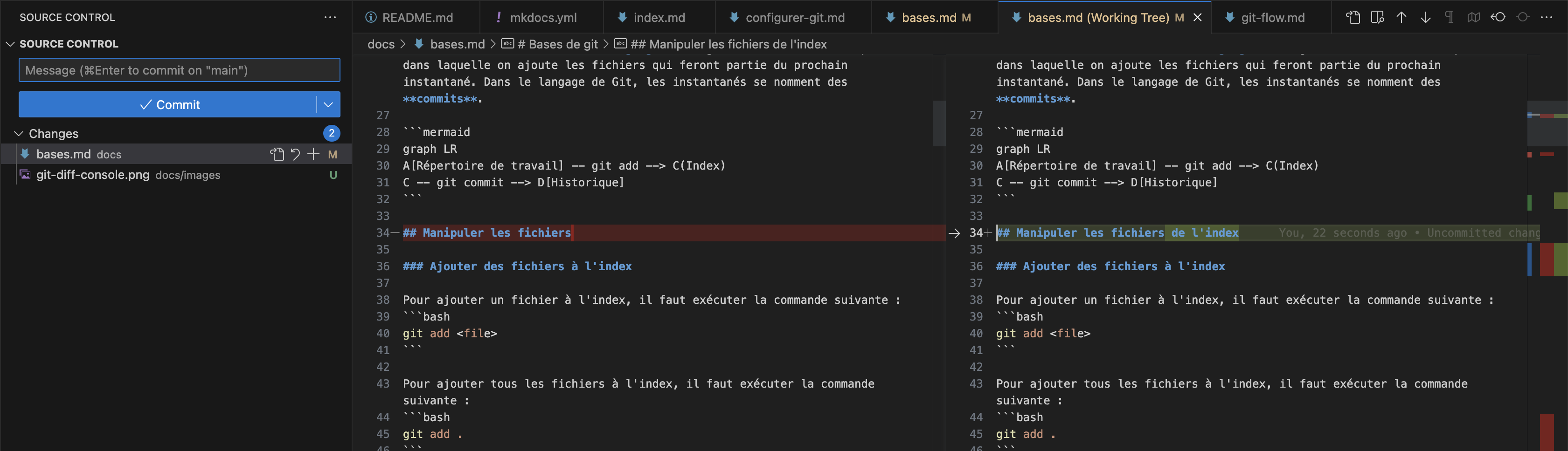Click the docs breadcrumb
This screenshot has width=1568, height=451.
(x=381, y=44)
